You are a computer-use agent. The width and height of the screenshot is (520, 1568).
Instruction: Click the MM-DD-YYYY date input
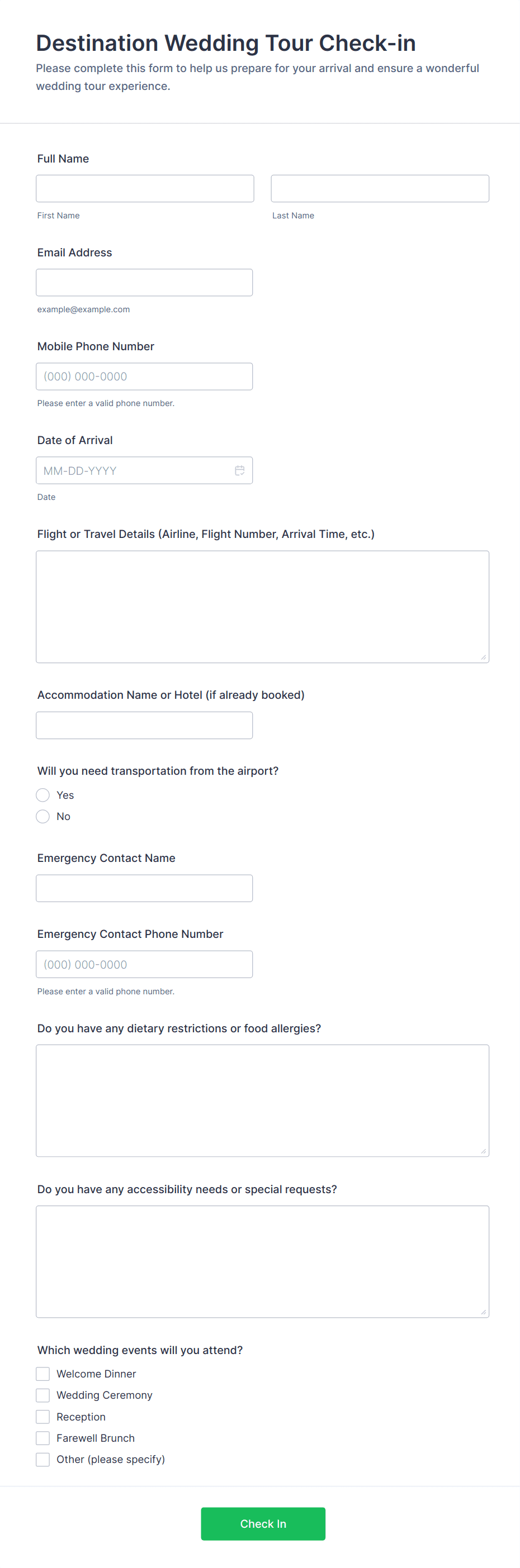tap(144, 470)
